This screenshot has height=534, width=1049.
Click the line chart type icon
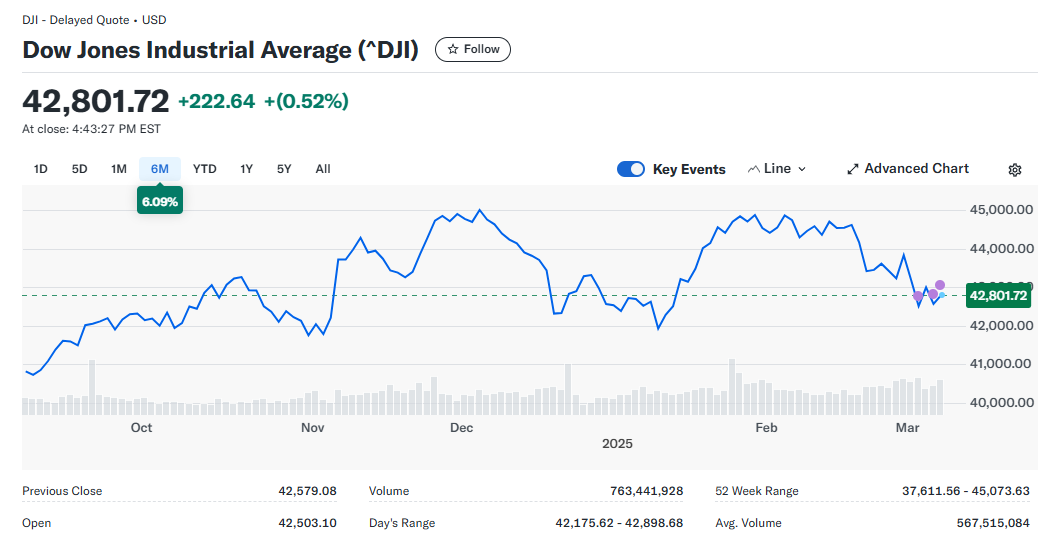point(754,169)
